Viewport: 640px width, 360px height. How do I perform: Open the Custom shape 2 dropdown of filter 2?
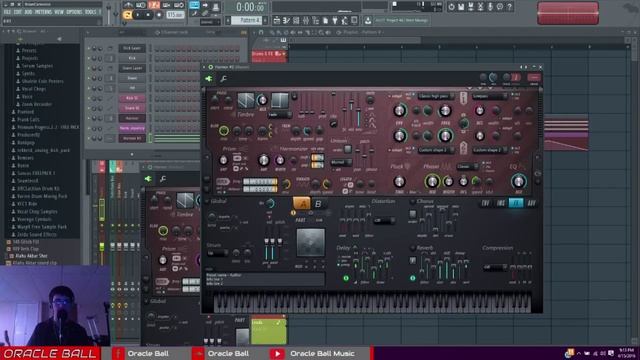pyautogui.click(x=436, y=150)
